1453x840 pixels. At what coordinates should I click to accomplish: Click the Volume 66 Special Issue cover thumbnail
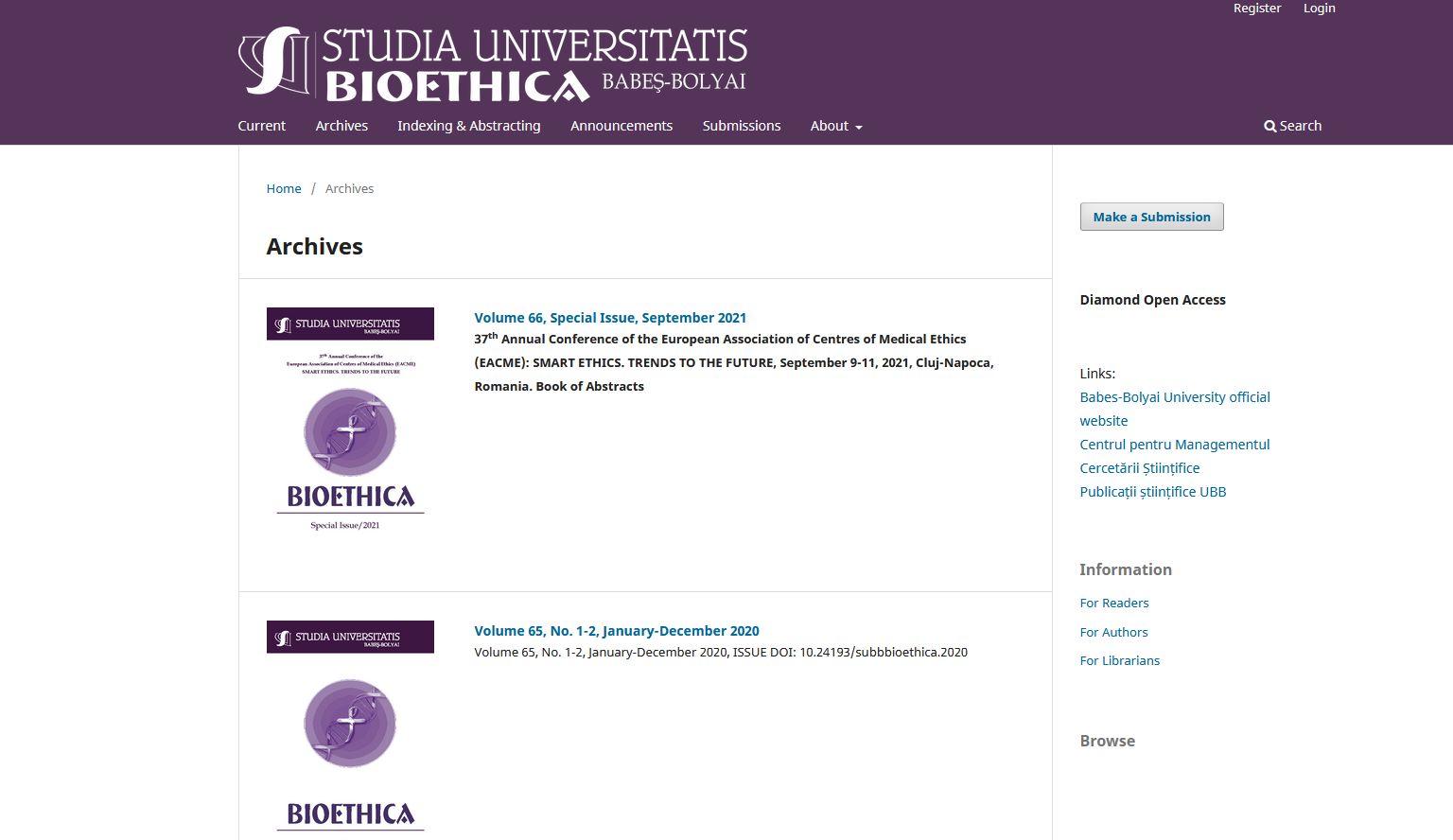pyautogui.click(x=350, y=419)
